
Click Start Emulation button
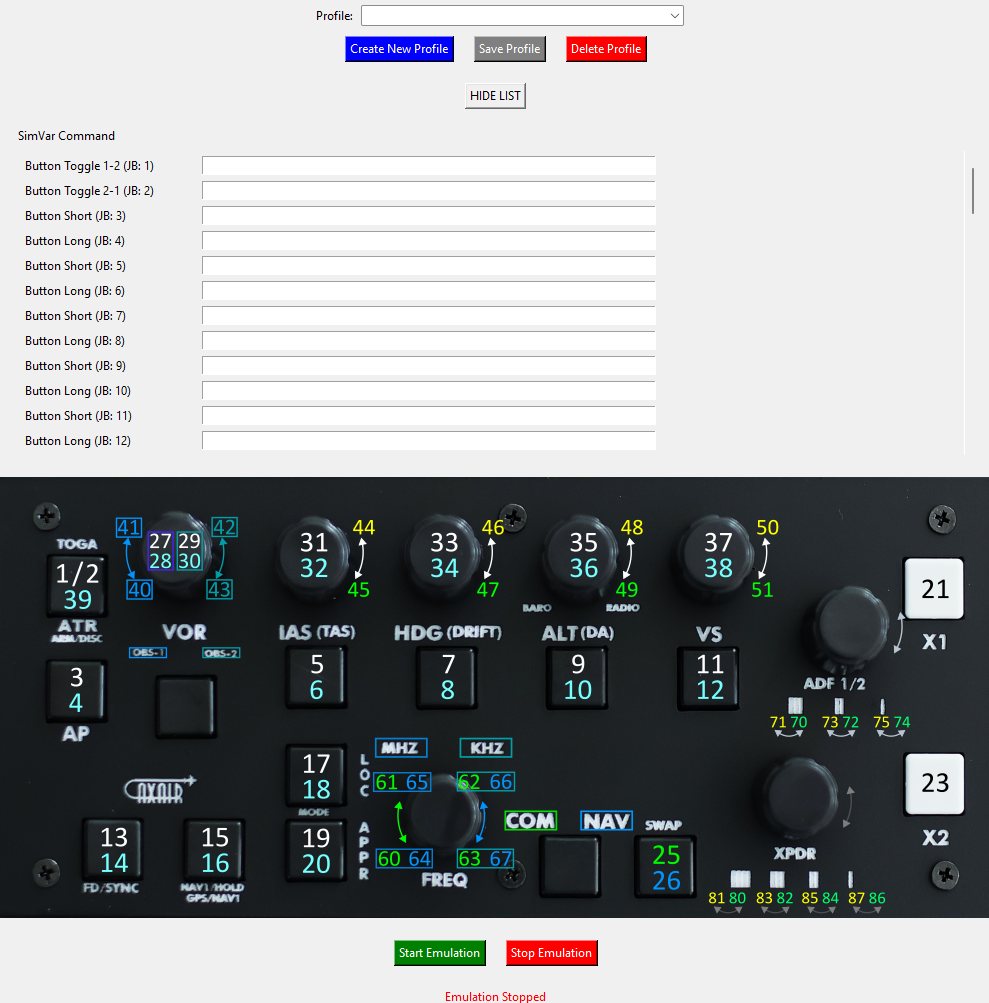(439, 953)
